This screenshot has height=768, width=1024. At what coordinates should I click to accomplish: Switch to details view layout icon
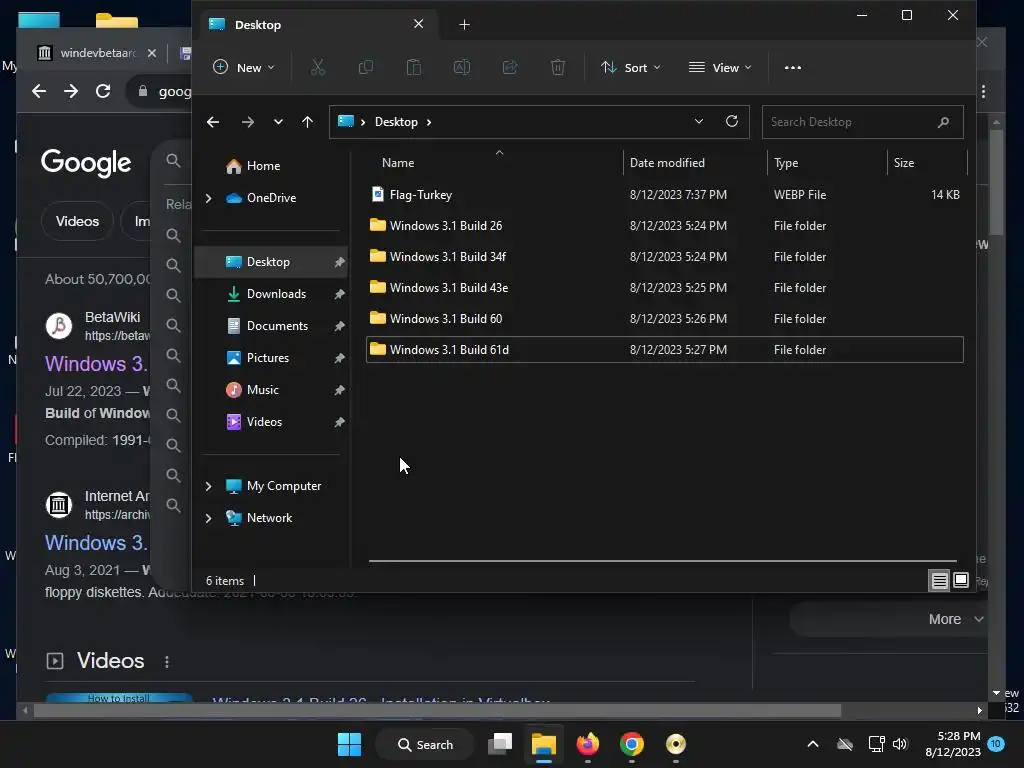(939, 581)
